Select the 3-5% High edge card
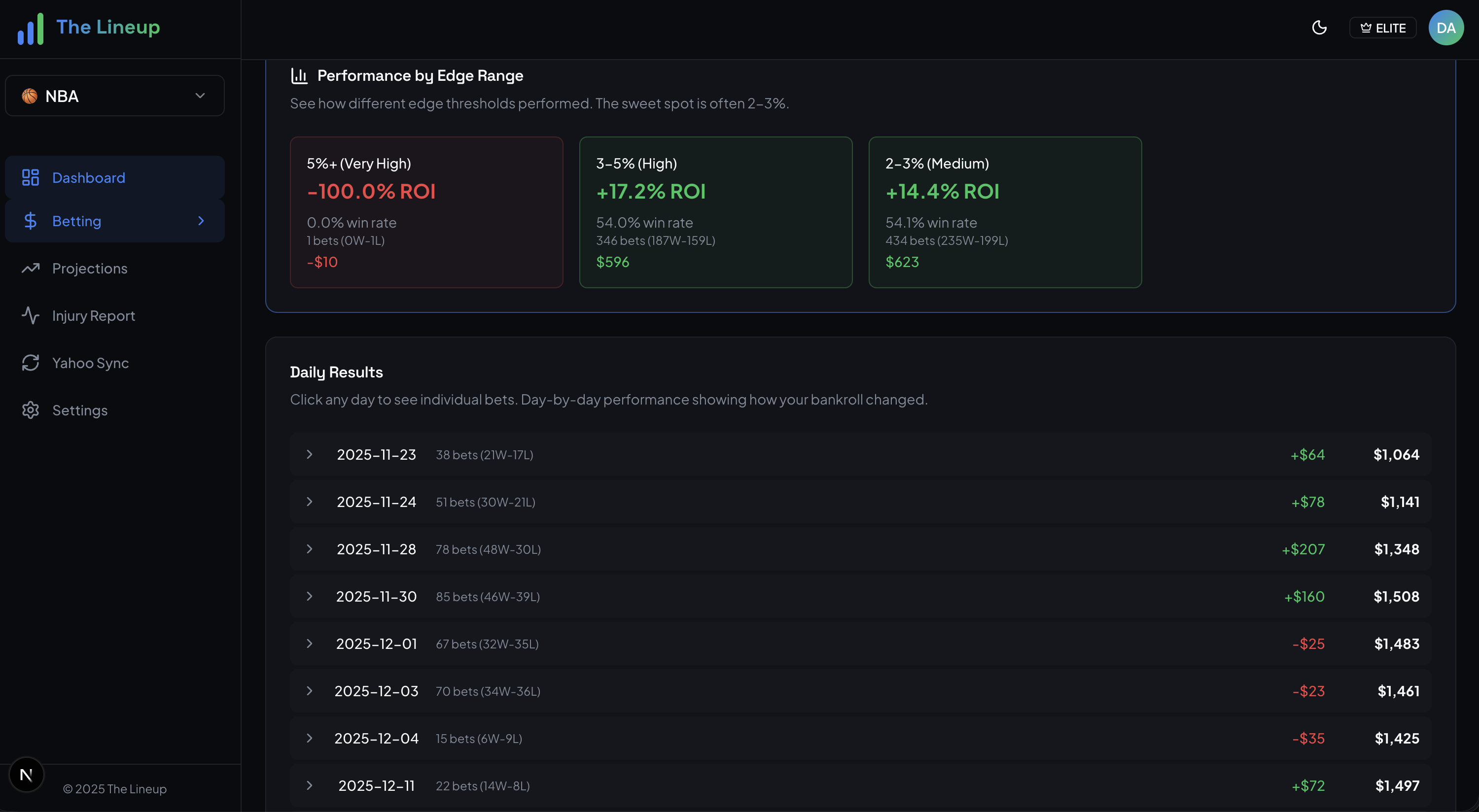 (x=715, y=212)
